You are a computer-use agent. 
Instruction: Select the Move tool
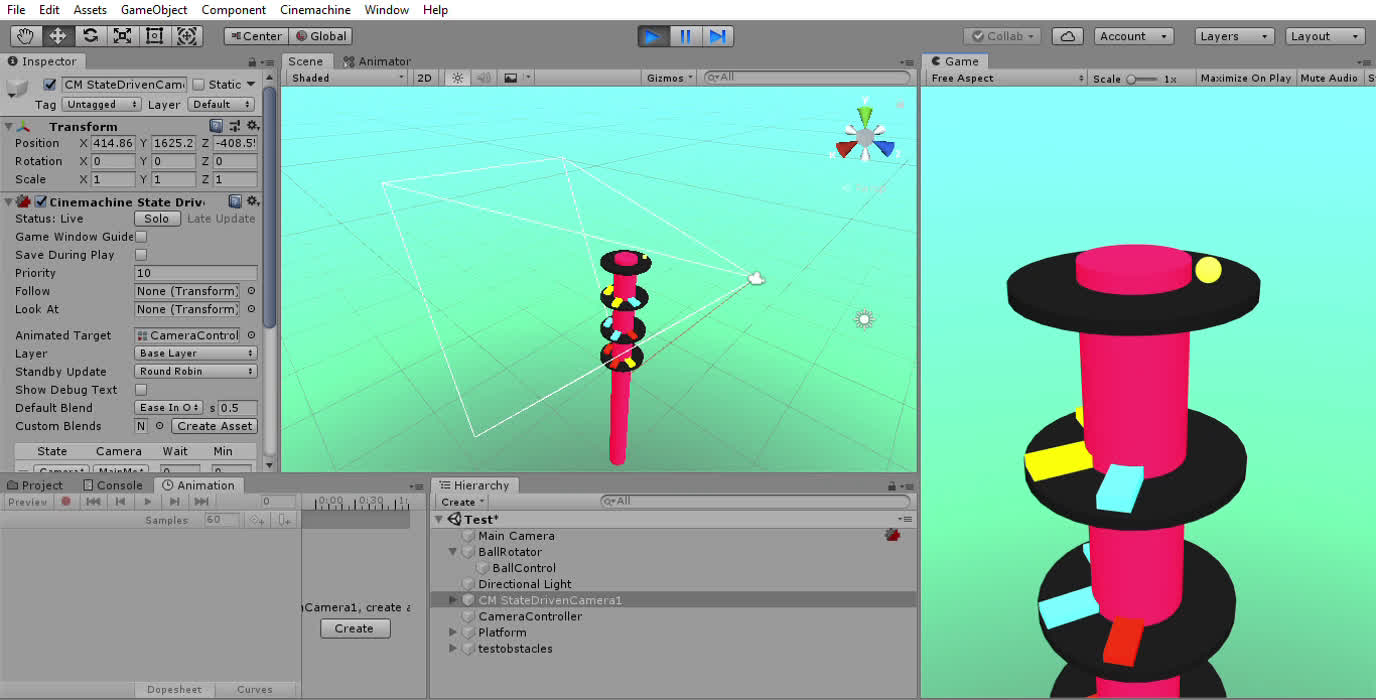(58, 36)
